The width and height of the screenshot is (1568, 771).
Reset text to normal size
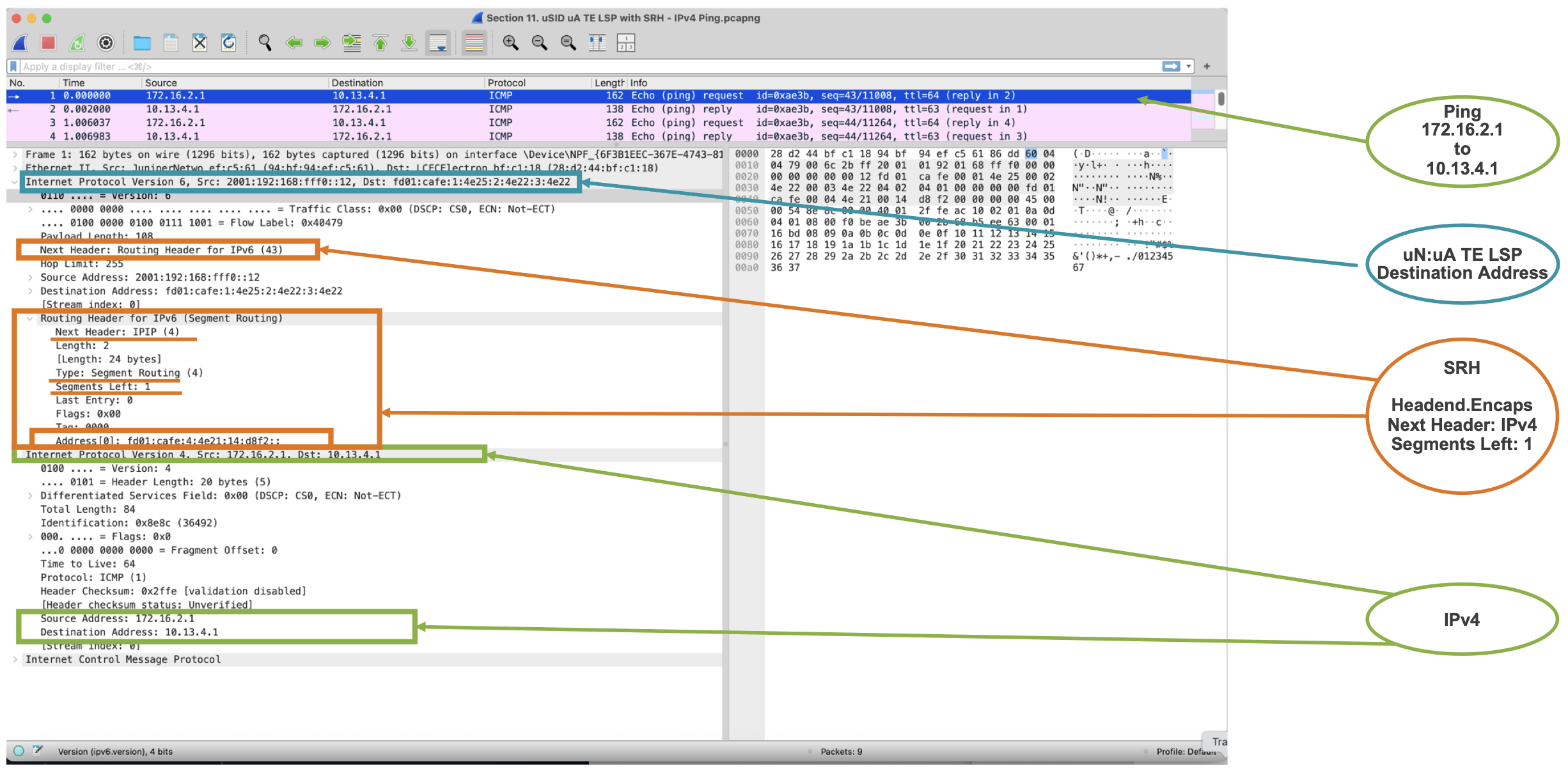[x=568, y=43]
